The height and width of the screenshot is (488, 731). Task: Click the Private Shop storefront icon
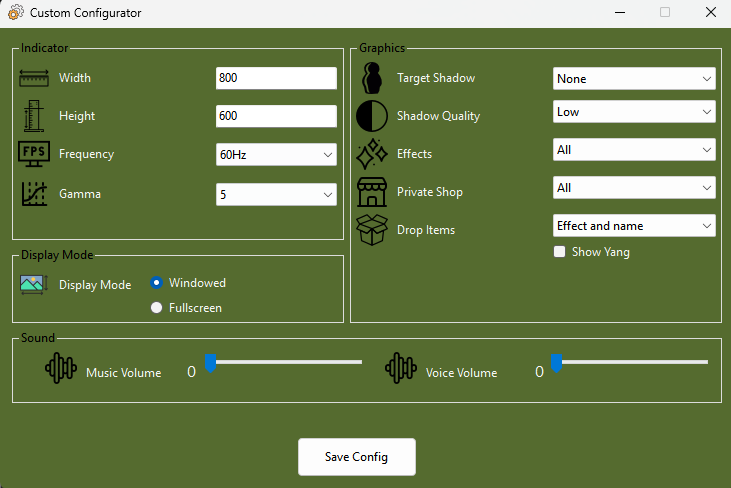pos(372,191)
